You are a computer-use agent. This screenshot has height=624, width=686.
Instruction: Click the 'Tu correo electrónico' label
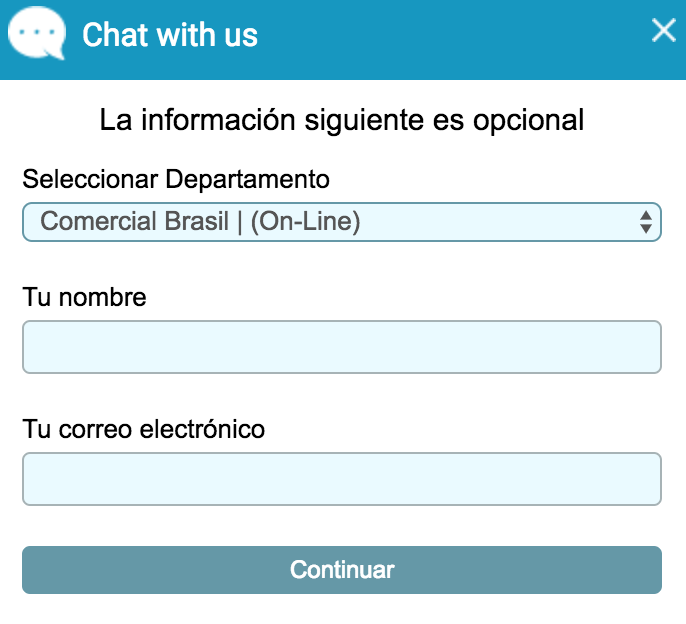pos(144,429)
